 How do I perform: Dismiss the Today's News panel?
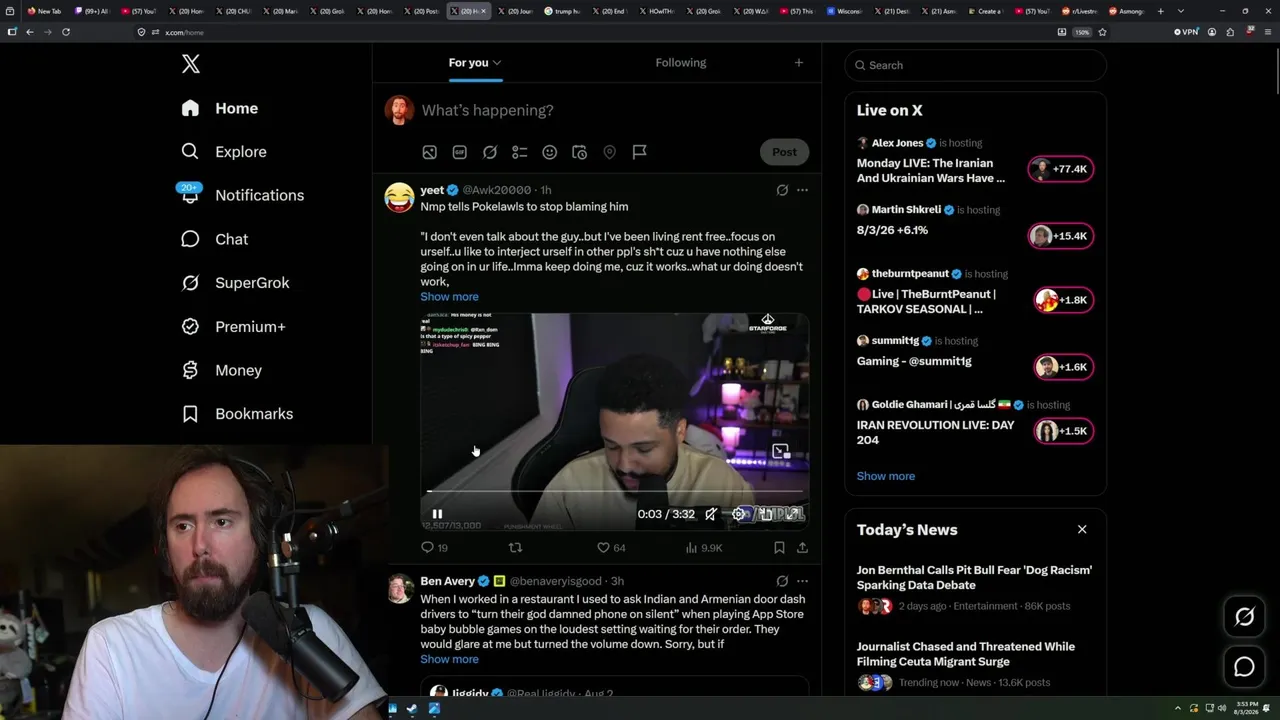(1082, 529)
